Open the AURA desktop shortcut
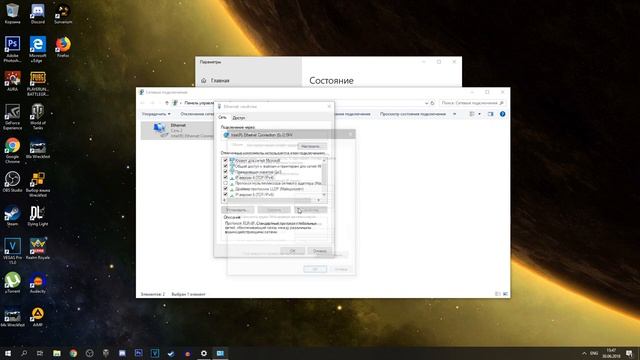The image size is (640, 360). 12,81
